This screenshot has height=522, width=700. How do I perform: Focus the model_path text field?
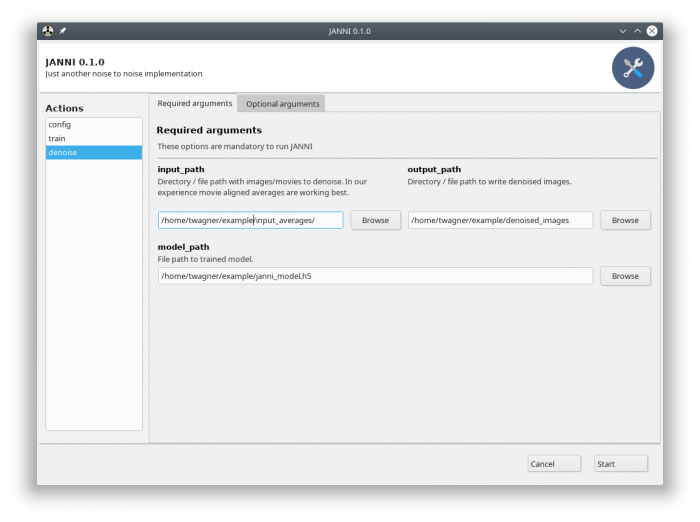coord(375,276)
